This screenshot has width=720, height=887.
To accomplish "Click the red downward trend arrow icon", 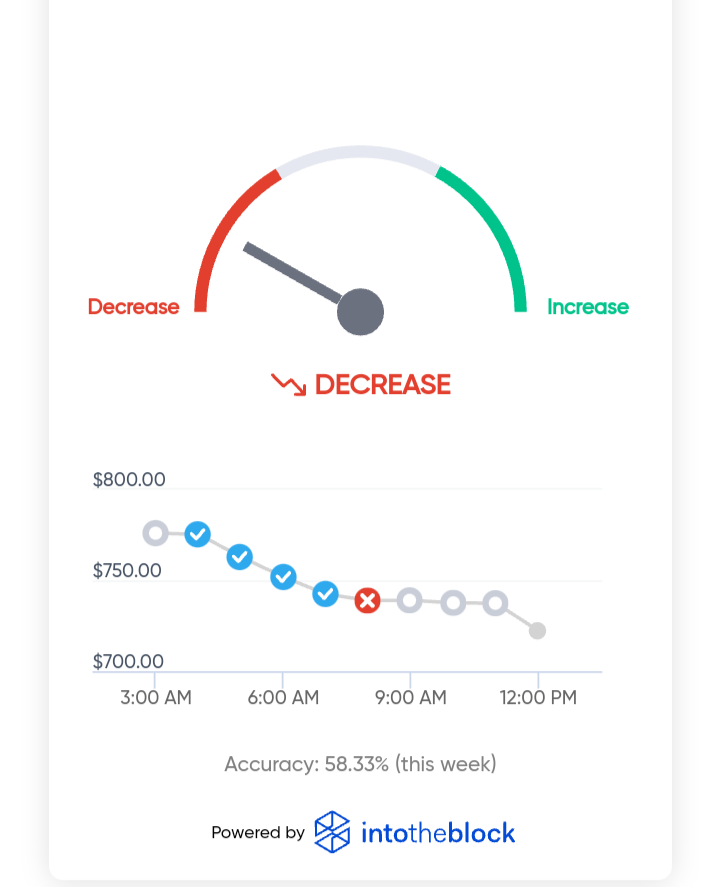I will click(x=288, y=385).
